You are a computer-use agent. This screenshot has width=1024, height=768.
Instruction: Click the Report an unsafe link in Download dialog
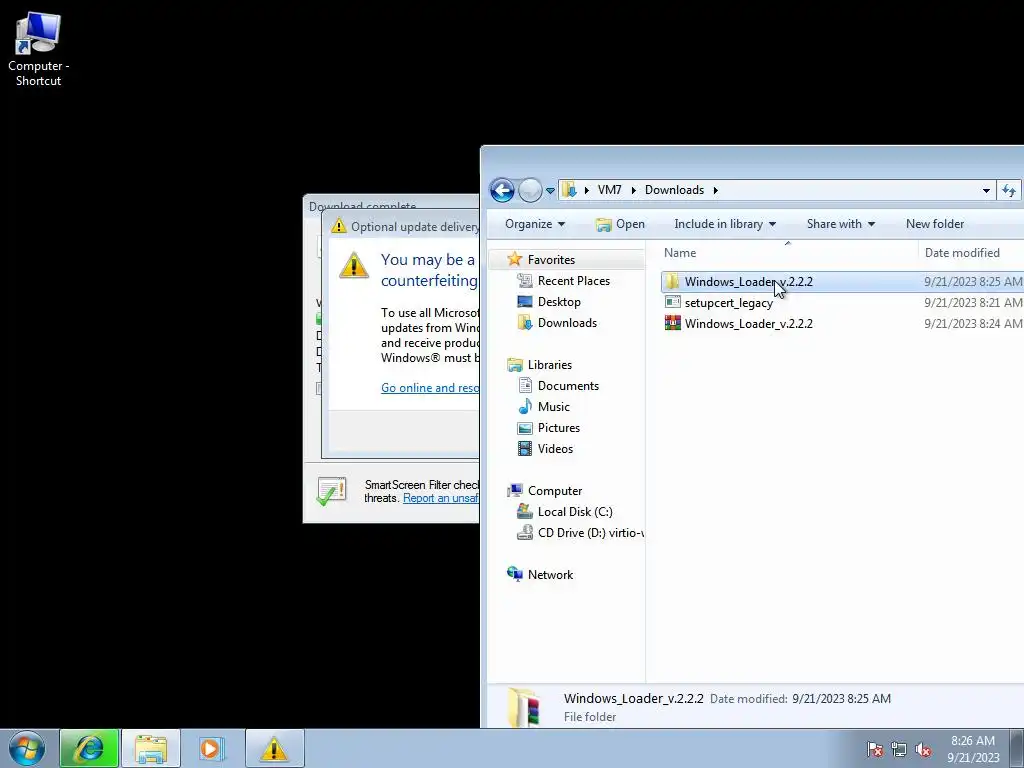(441, 498)
